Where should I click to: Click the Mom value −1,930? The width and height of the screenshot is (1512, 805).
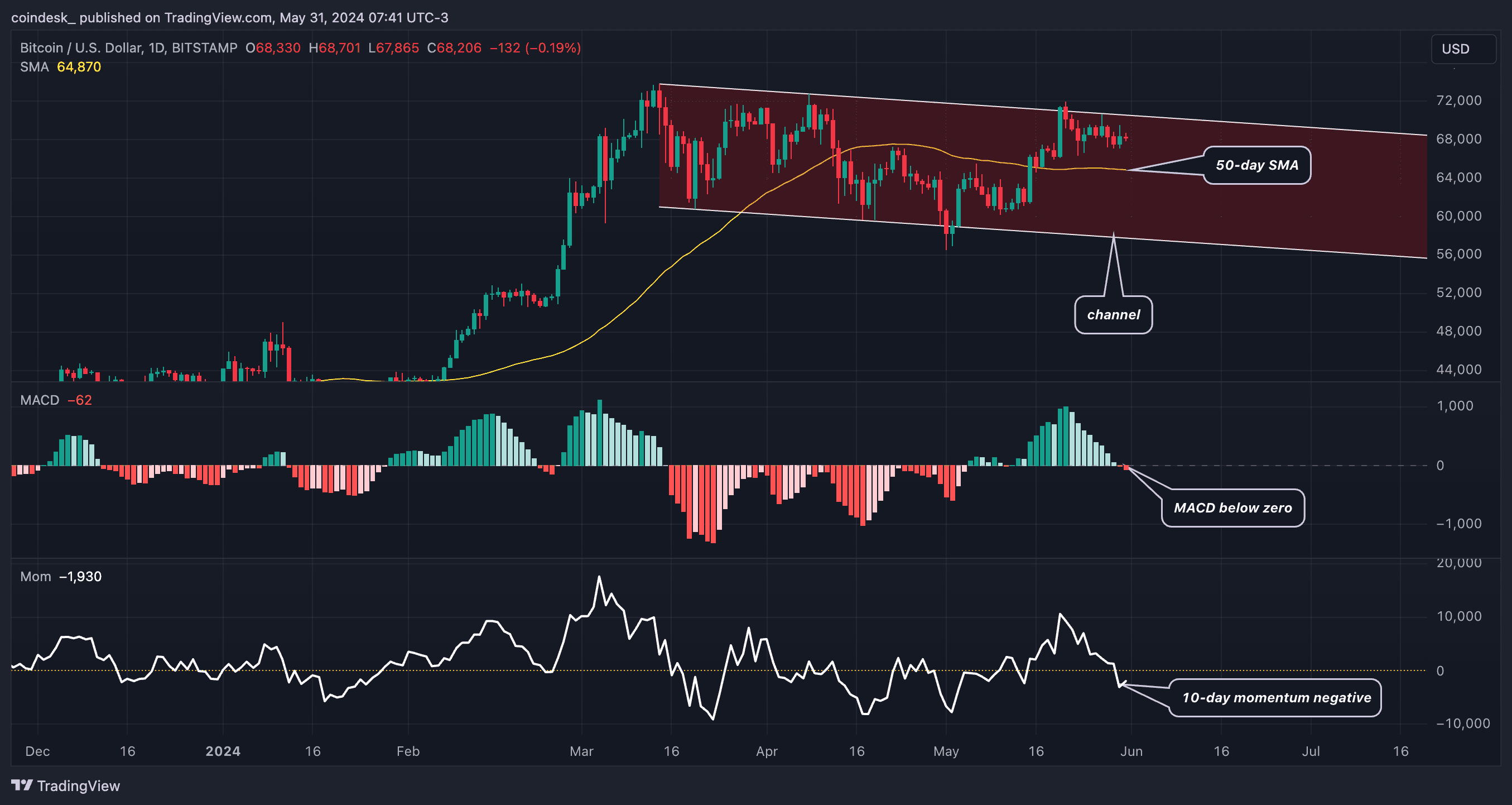click(x=80, y=577)
